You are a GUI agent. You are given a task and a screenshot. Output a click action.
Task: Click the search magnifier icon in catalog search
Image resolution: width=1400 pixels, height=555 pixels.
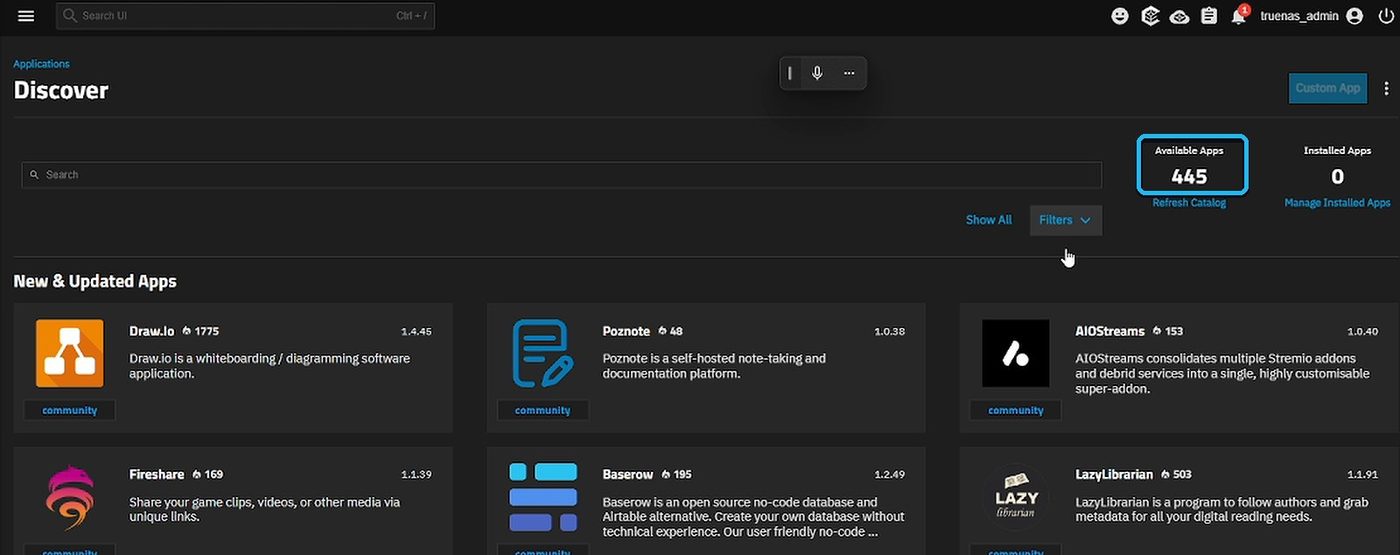pos(35,175)
